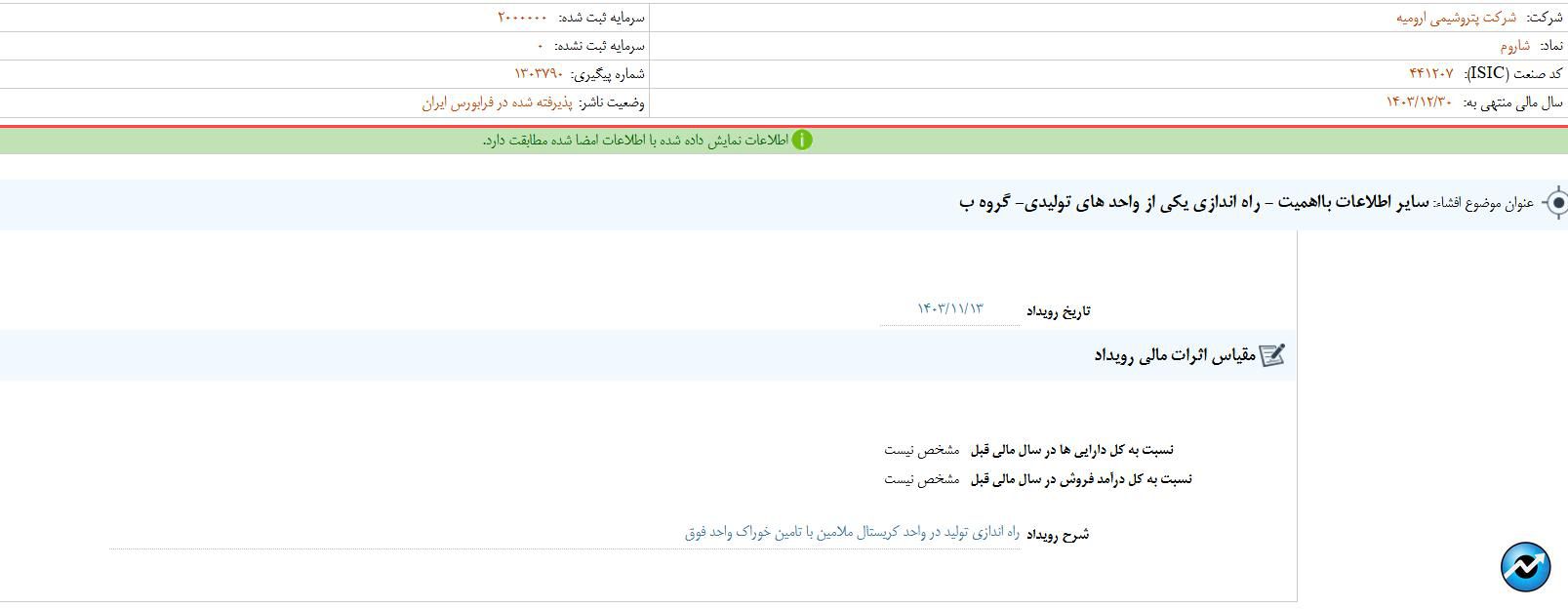
Task: Click the شرح رویداد description text field
Action: pos(565,533)
